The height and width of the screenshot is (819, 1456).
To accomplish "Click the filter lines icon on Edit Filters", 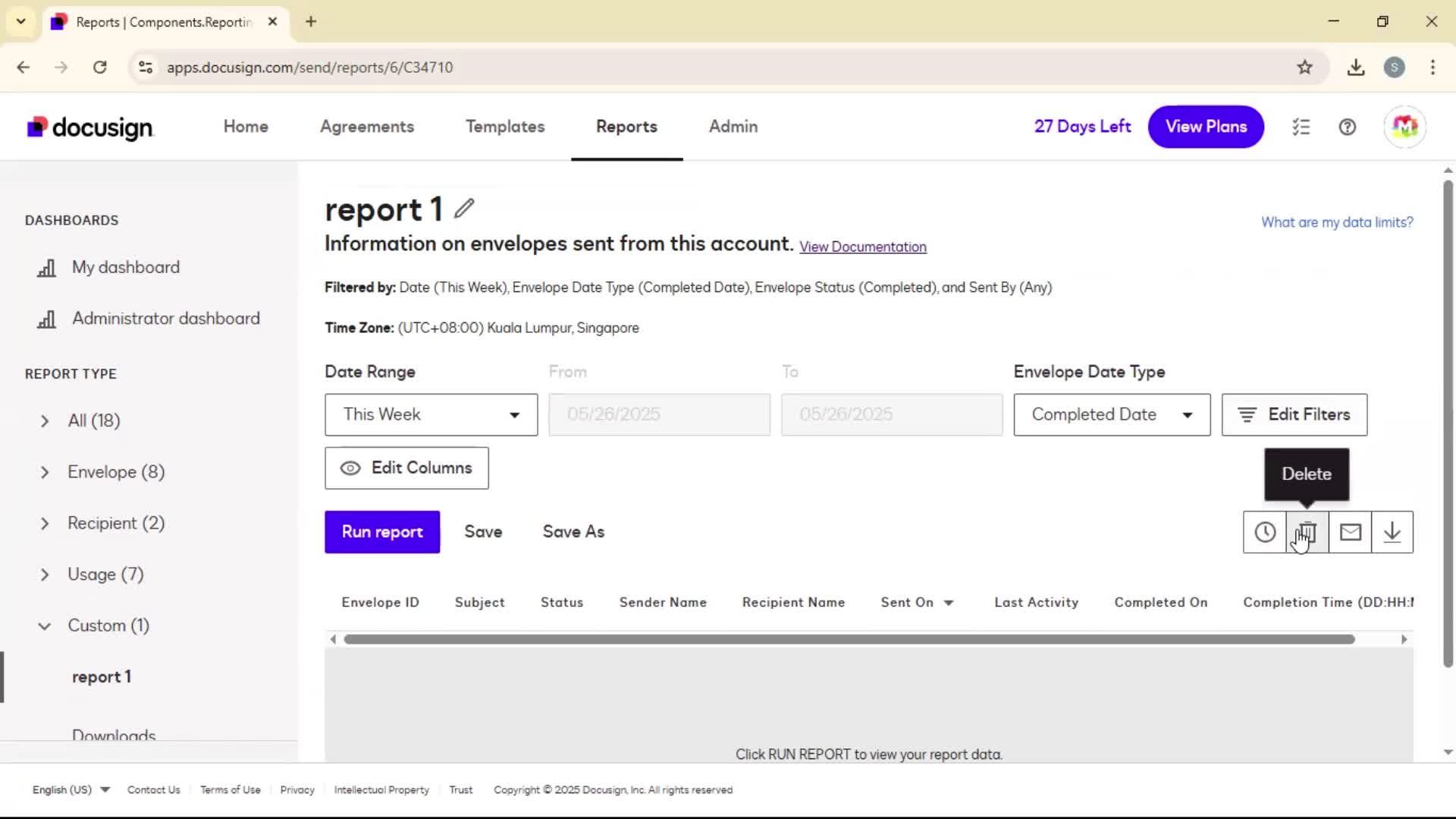I will pyautogui.click(x=1247, y=415).
